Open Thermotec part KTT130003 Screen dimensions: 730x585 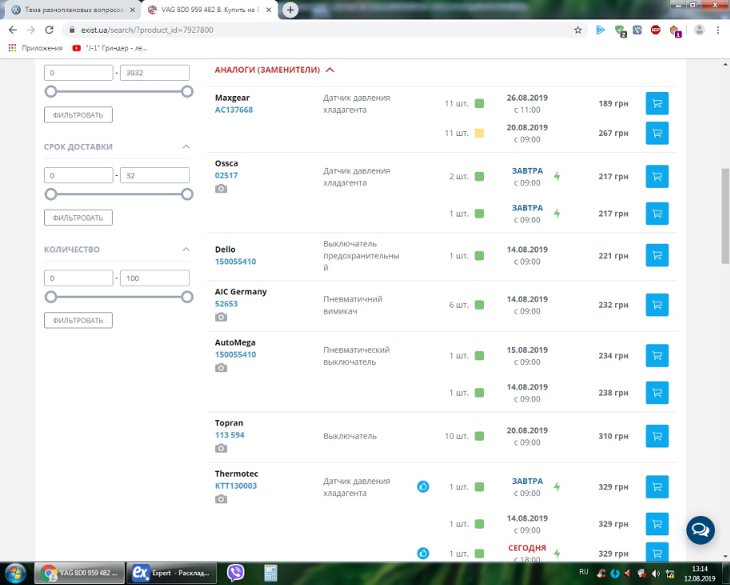click(236, 486)
